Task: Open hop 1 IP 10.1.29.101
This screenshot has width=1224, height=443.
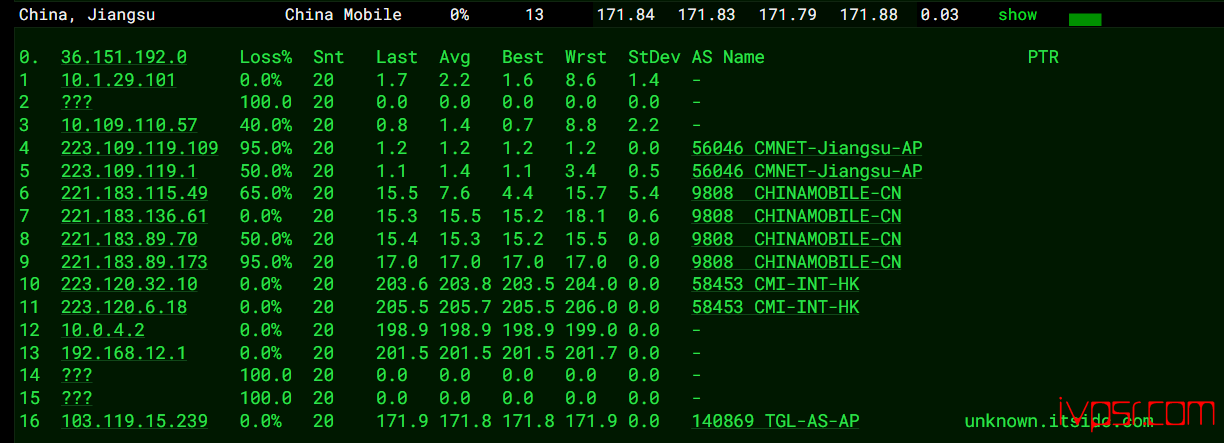Action: point(119,80)
